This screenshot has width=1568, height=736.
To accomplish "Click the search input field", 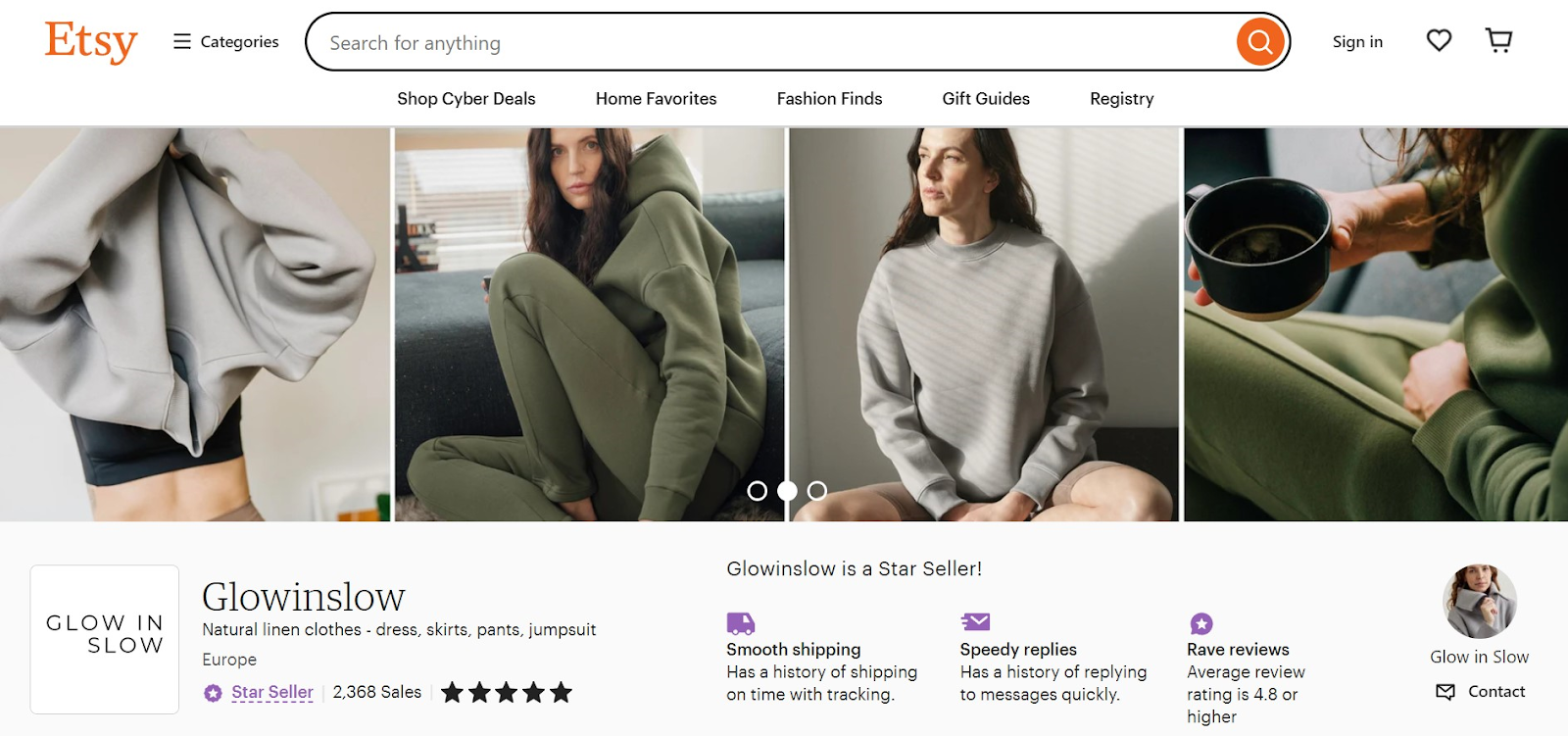I will [686, 42].
